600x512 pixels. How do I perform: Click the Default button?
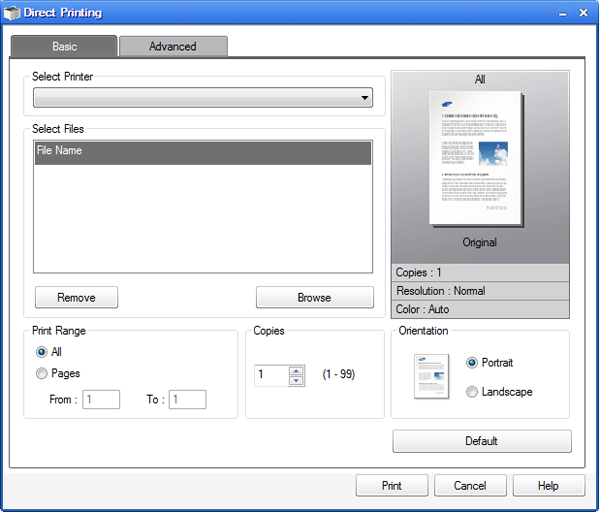click(482, 441)
